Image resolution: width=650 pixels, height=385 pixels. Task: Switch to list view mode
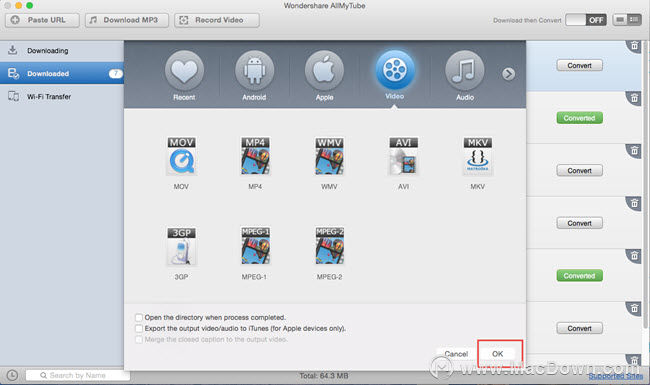click(634, 20)
